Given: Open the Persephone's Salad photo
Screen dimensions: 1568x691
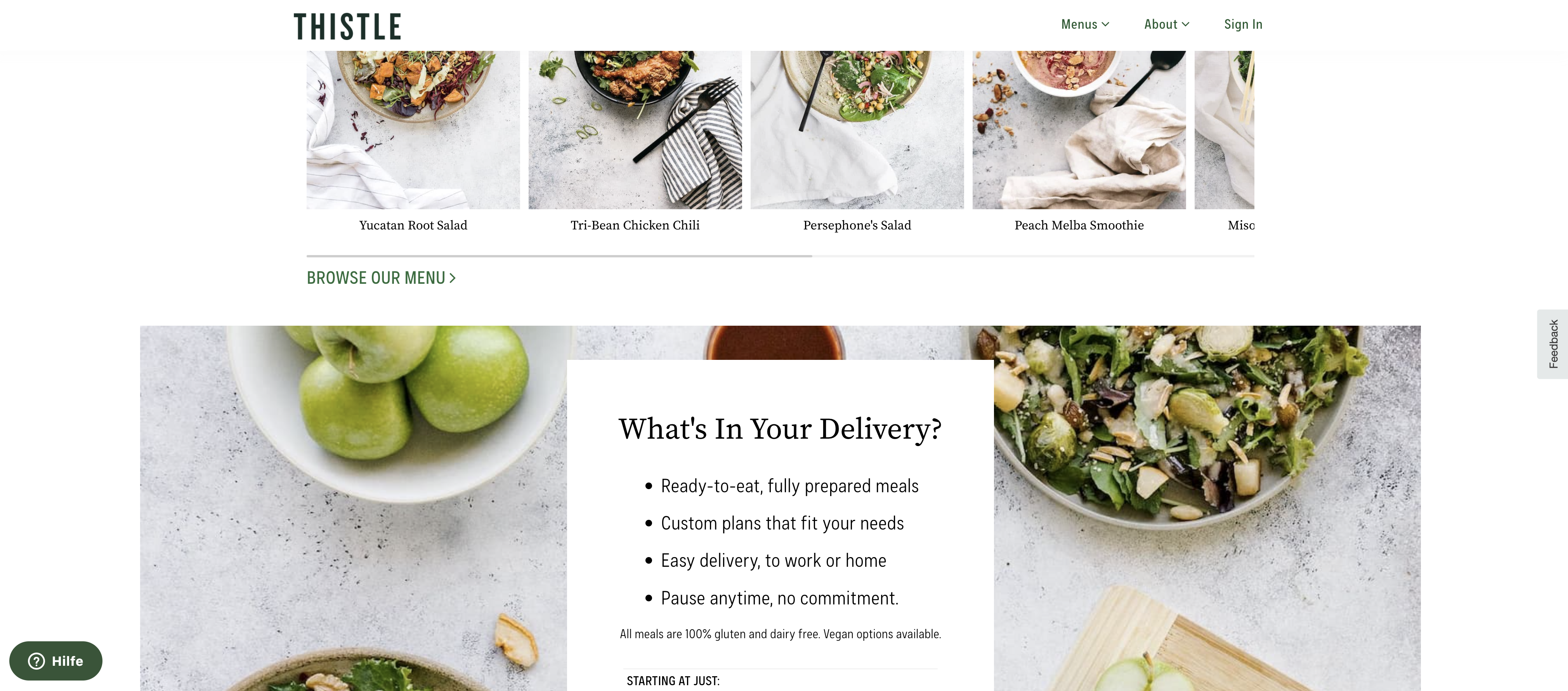Looking at the screenshot, I should tap(857, 130).
